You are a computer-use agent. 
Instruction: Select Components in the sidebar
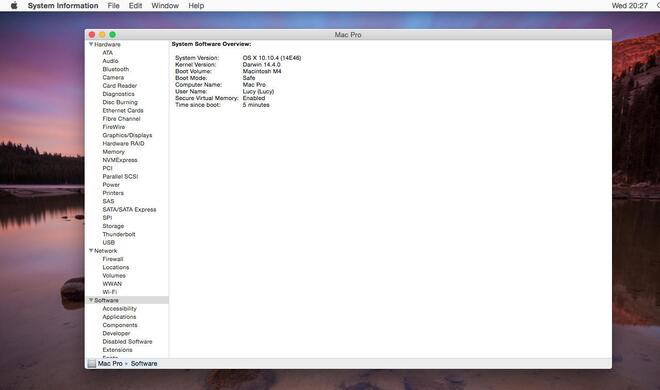(120, 325)
